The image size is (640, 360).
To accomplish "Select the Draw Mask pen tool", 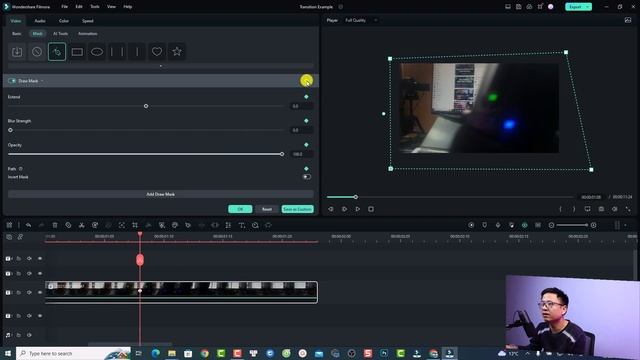I will (57, 52).
